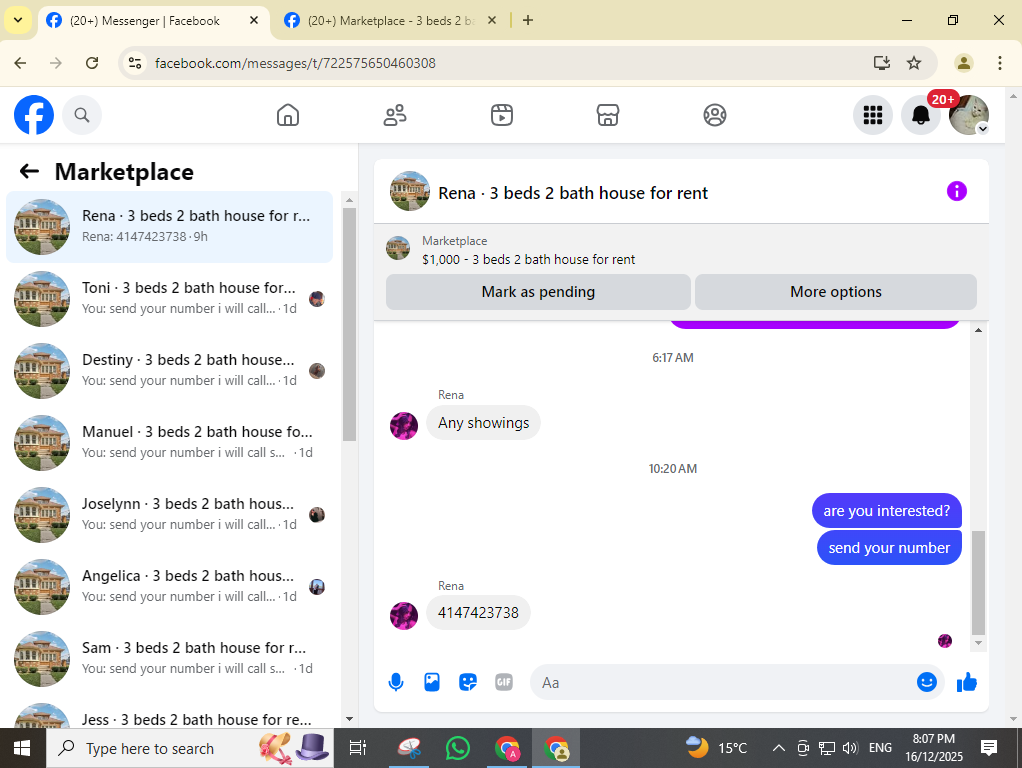The height and width of the screenshot is (768, 1022).
Task: Click the 'are you interested?' message bubble
Action: (x=886, y=511)
